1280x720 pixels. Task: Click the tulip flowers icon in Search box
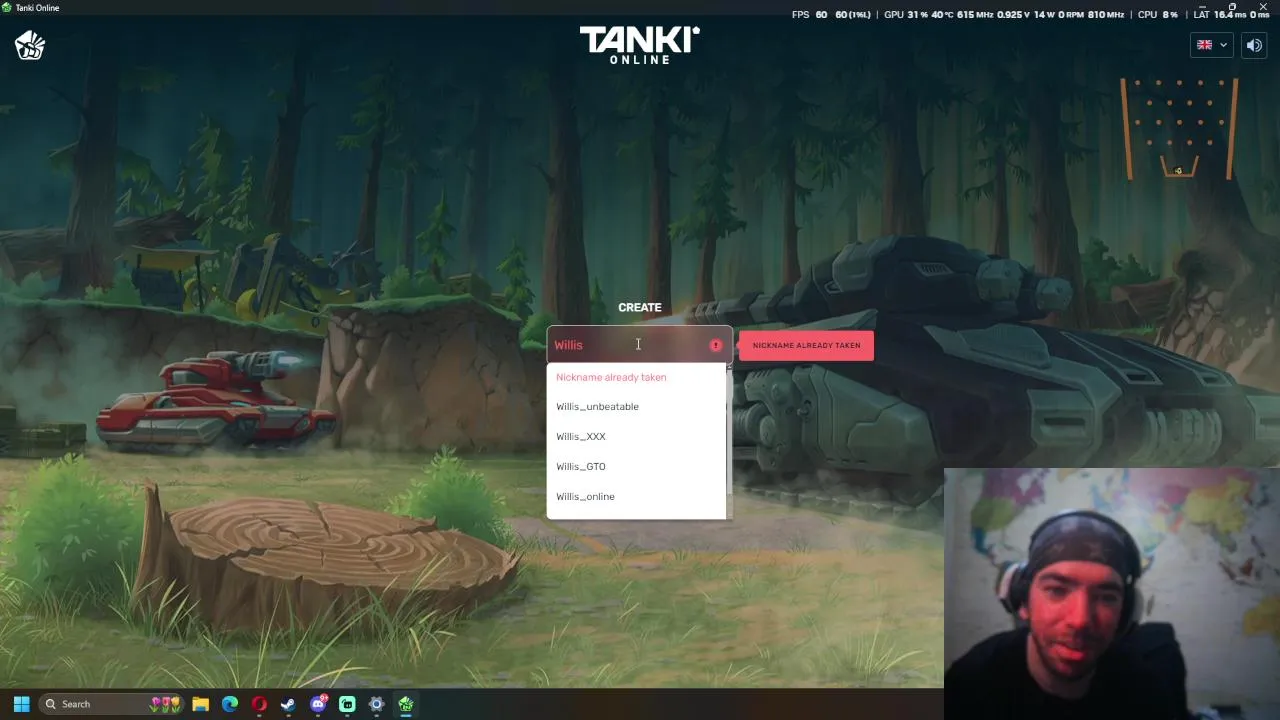pyautogui.click(x=165, y=704)
